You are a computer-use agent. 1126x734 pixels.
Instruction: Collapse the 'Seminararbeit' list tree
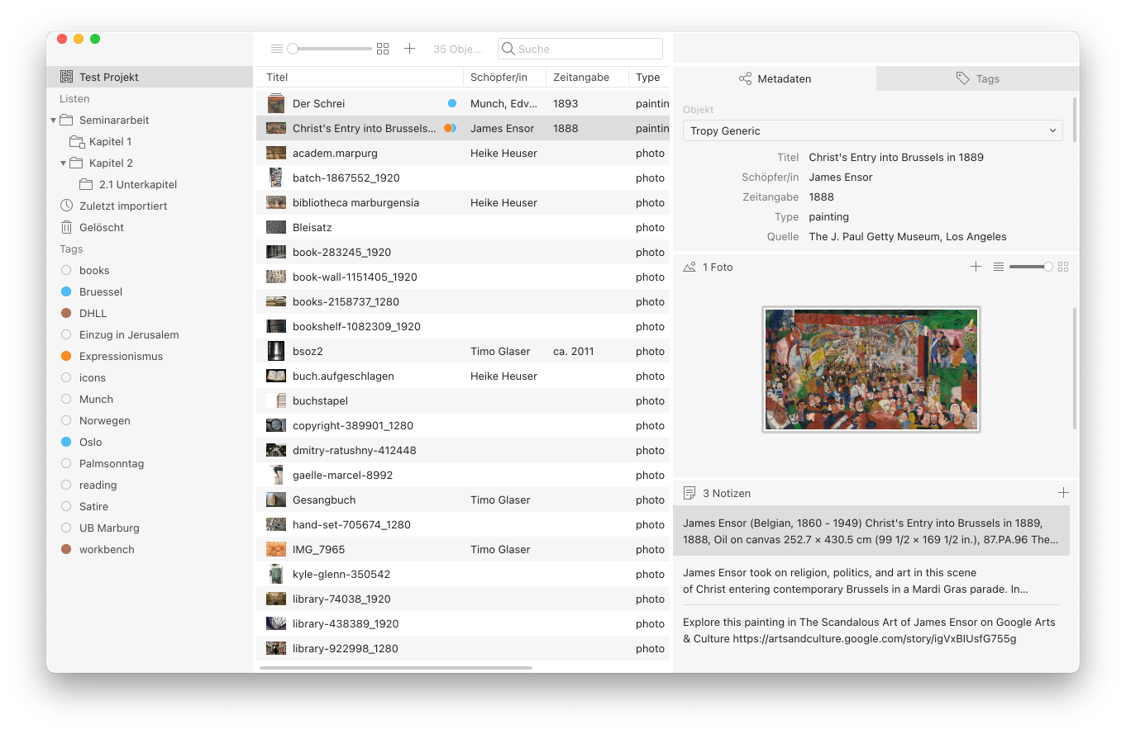point(52,120)
